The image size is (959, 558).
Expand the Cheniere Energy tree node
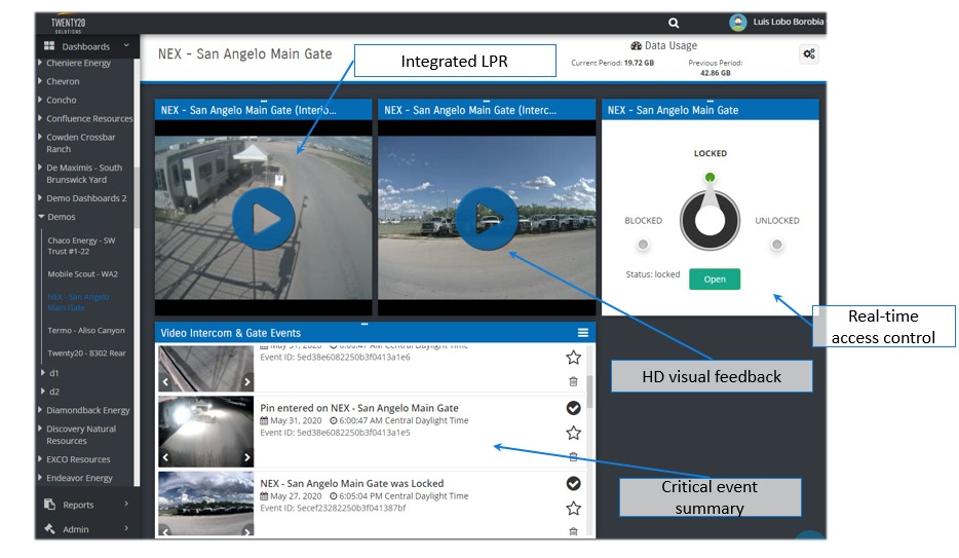coord(40,62)
